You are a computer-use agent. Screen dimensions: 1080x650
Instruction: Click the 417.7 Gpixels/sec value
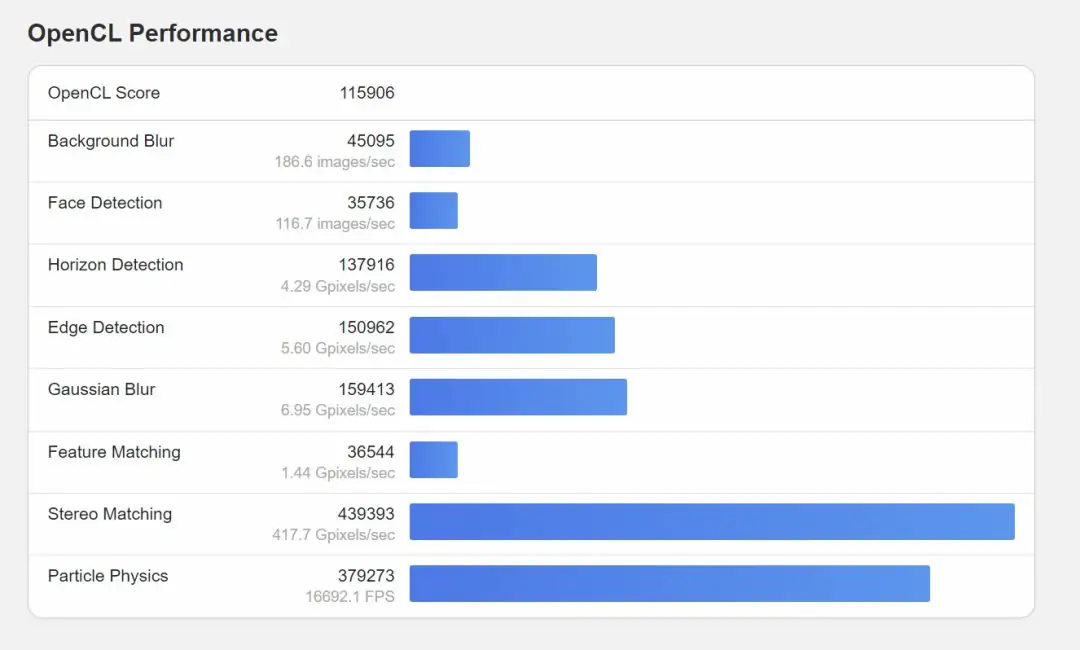(x=333, y=535)
